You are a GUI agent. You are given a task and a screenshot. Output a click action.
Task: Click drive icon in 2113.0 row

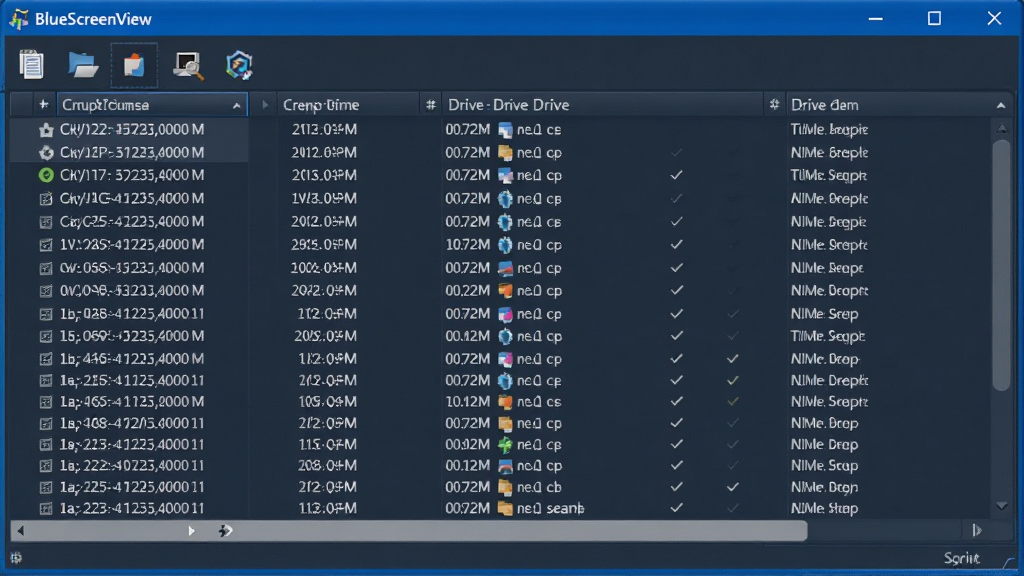tap(505, 130)
